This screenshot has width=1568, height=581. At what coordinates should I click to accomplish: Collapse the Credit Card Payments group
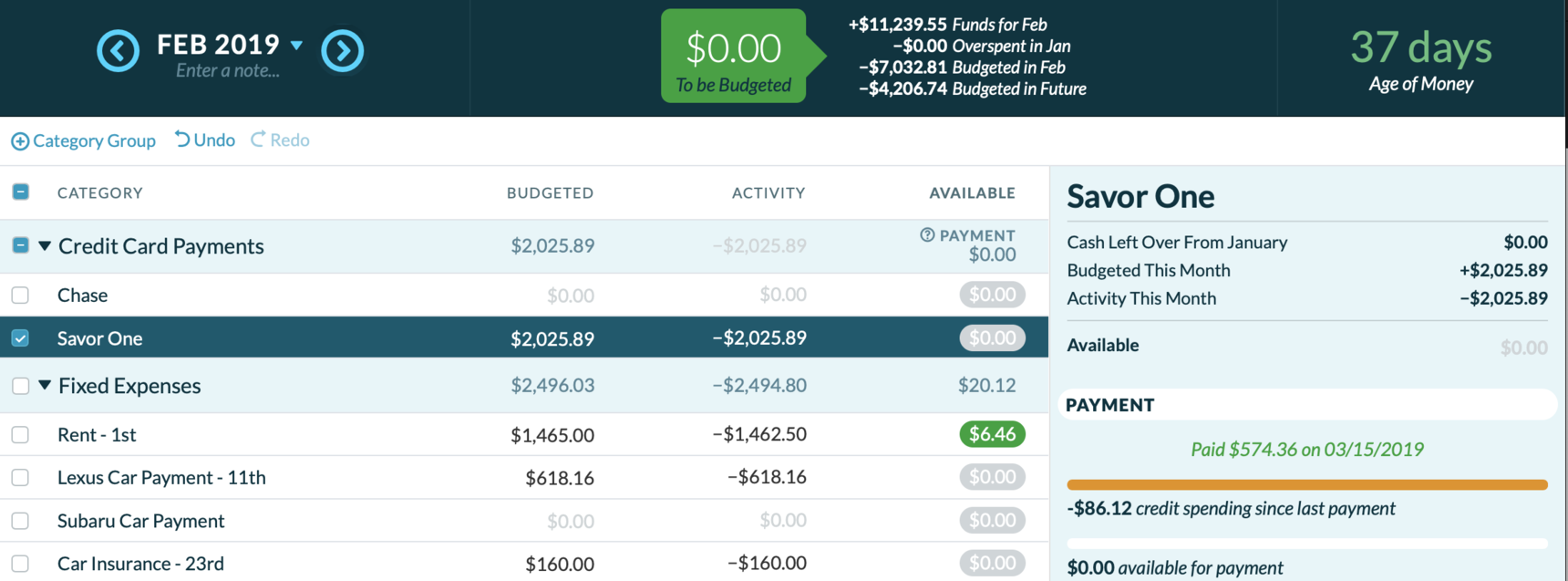45,245
